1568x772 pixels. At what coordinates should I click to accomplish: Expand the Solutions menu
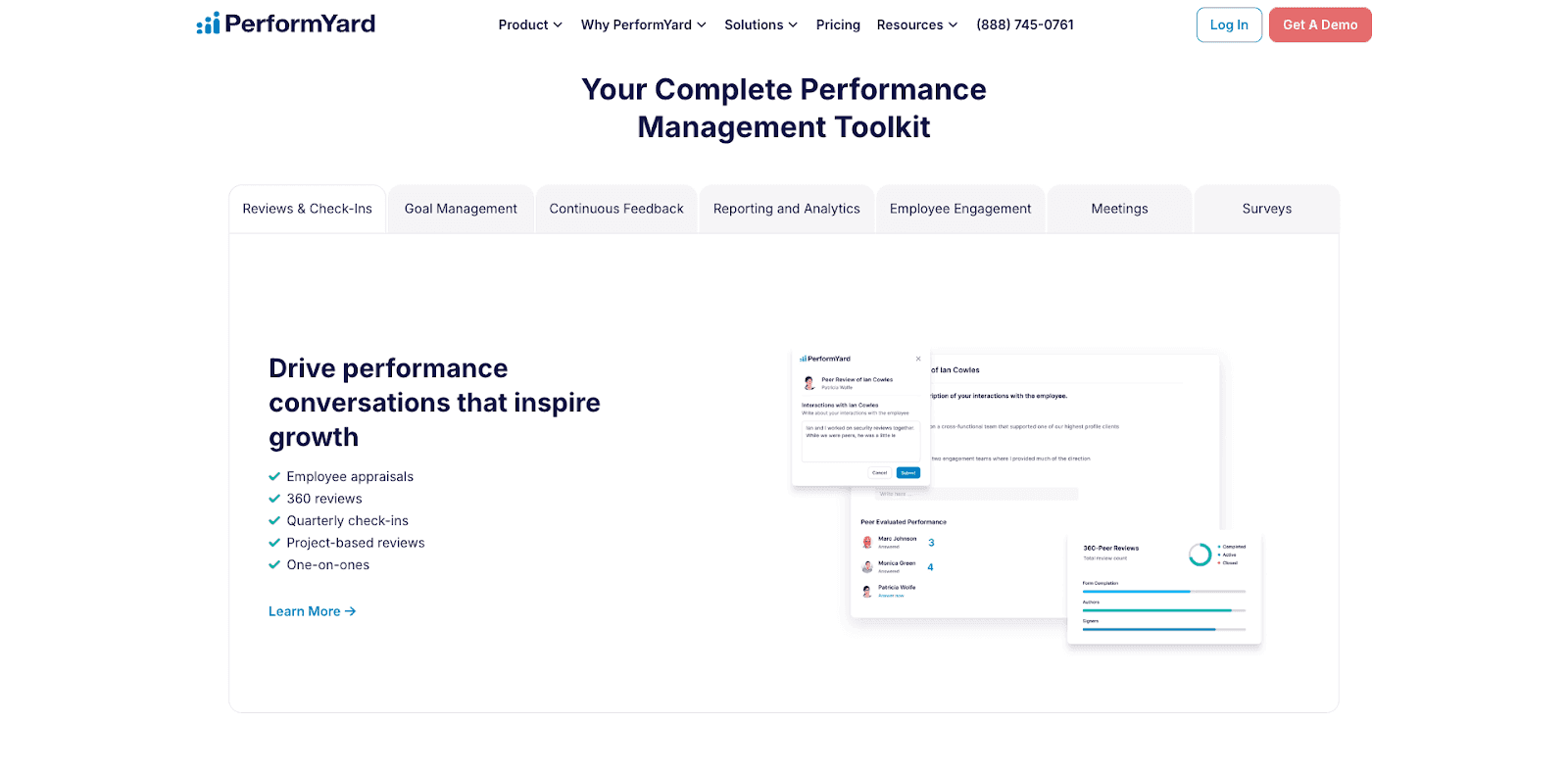pyautogui.click(x=760, y=24)
